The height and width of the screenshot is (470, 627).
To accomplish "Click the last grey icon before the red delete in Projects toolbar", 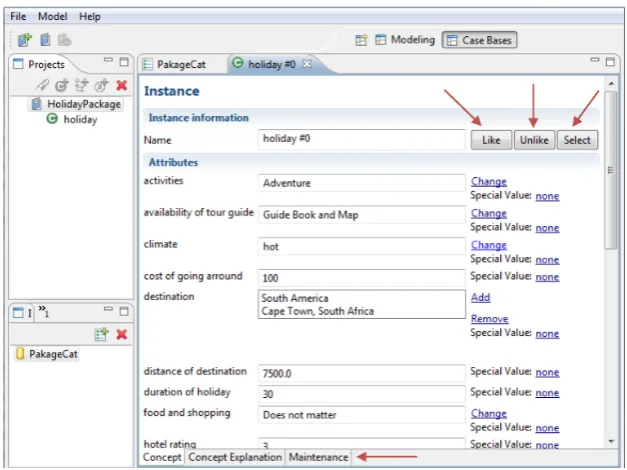I will 102,85.
